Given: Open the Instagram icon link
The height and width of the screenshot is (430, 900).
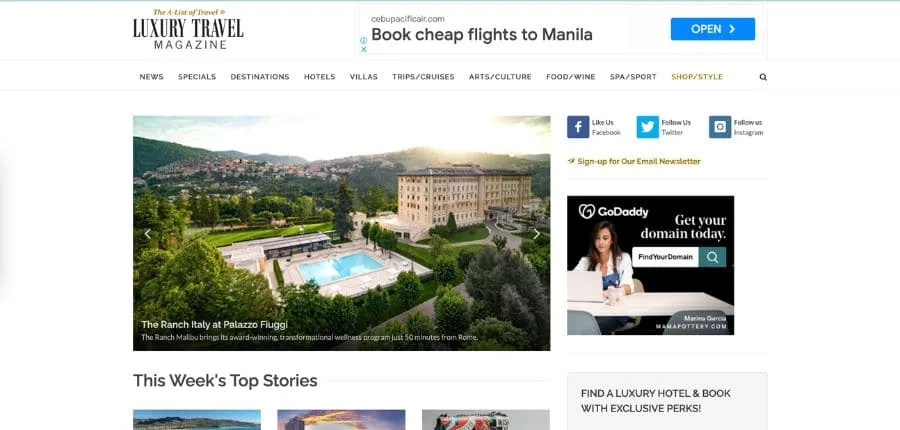Looking at the screenshot, I should click(720, 127).
